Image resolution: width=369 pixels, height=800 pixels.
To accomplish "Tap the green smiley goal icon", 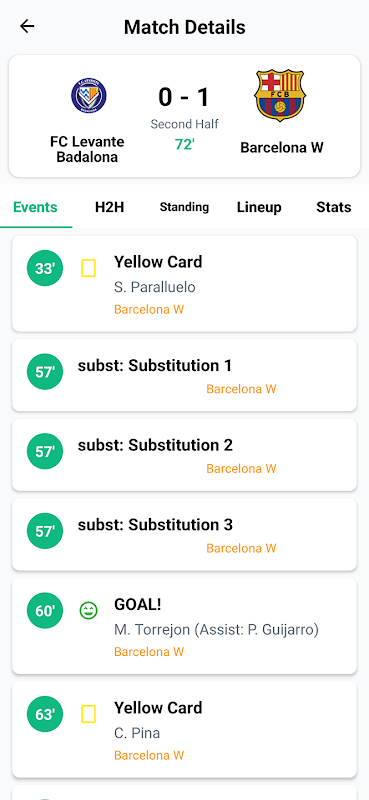I will point(88,611).
